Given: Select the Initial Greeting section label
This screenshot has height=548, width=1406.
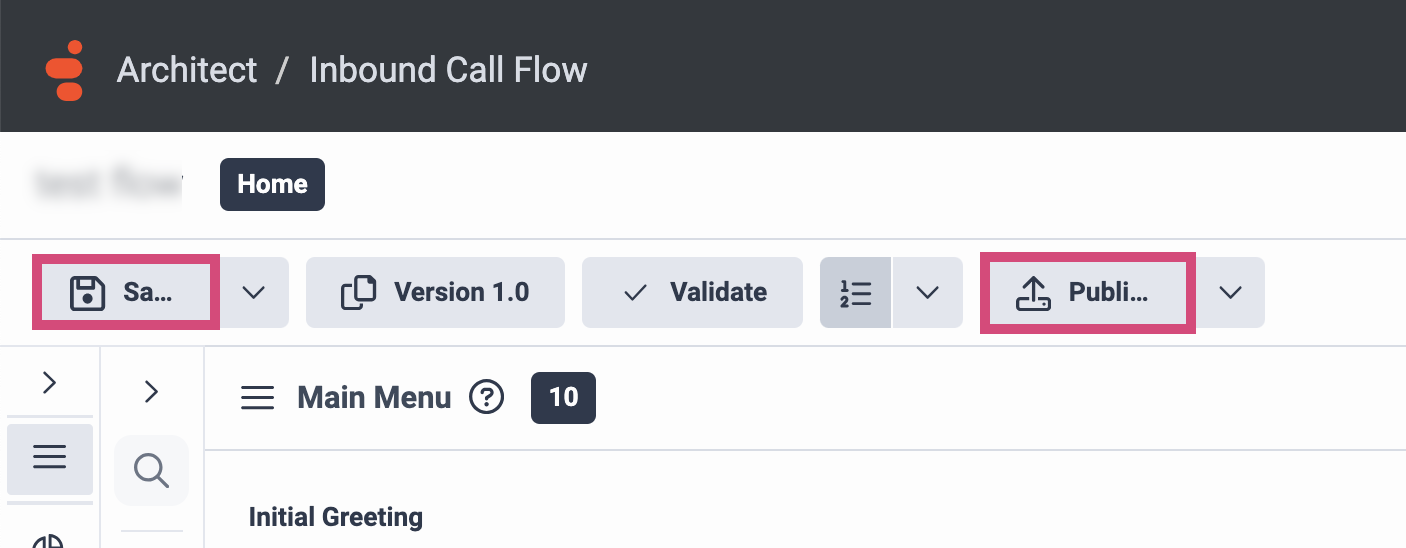Looking at the screenshot, I should click(x=336, y=517).
